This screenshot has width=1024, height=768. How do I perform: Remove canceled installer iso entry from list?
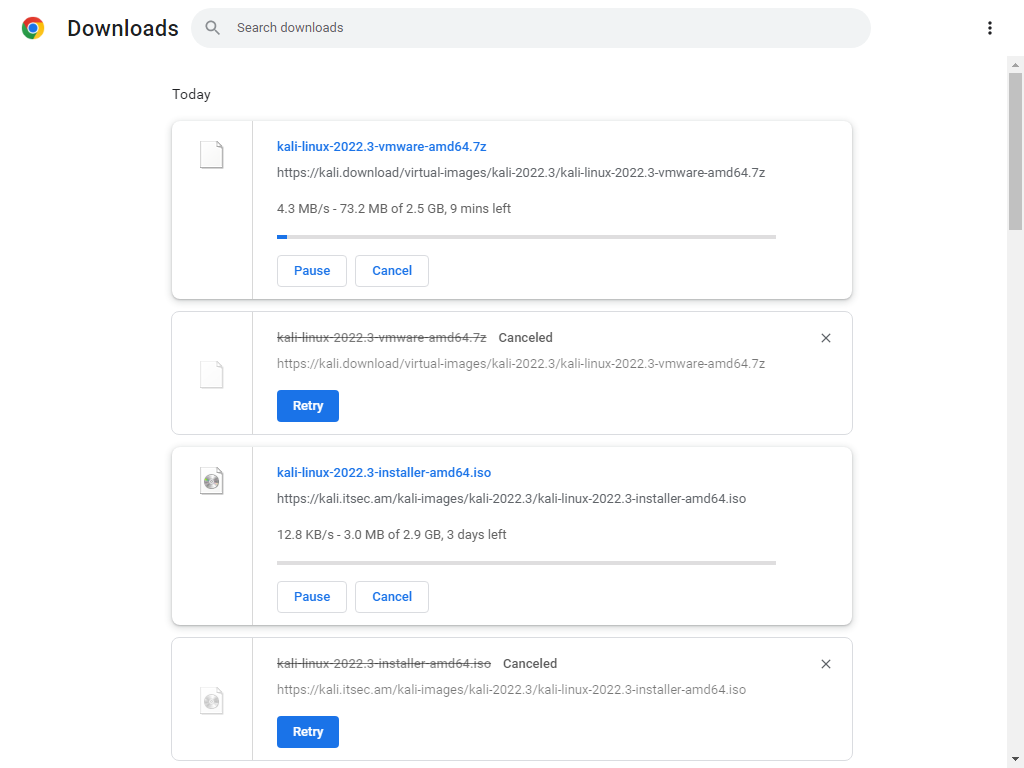click(x=825, y=664)
